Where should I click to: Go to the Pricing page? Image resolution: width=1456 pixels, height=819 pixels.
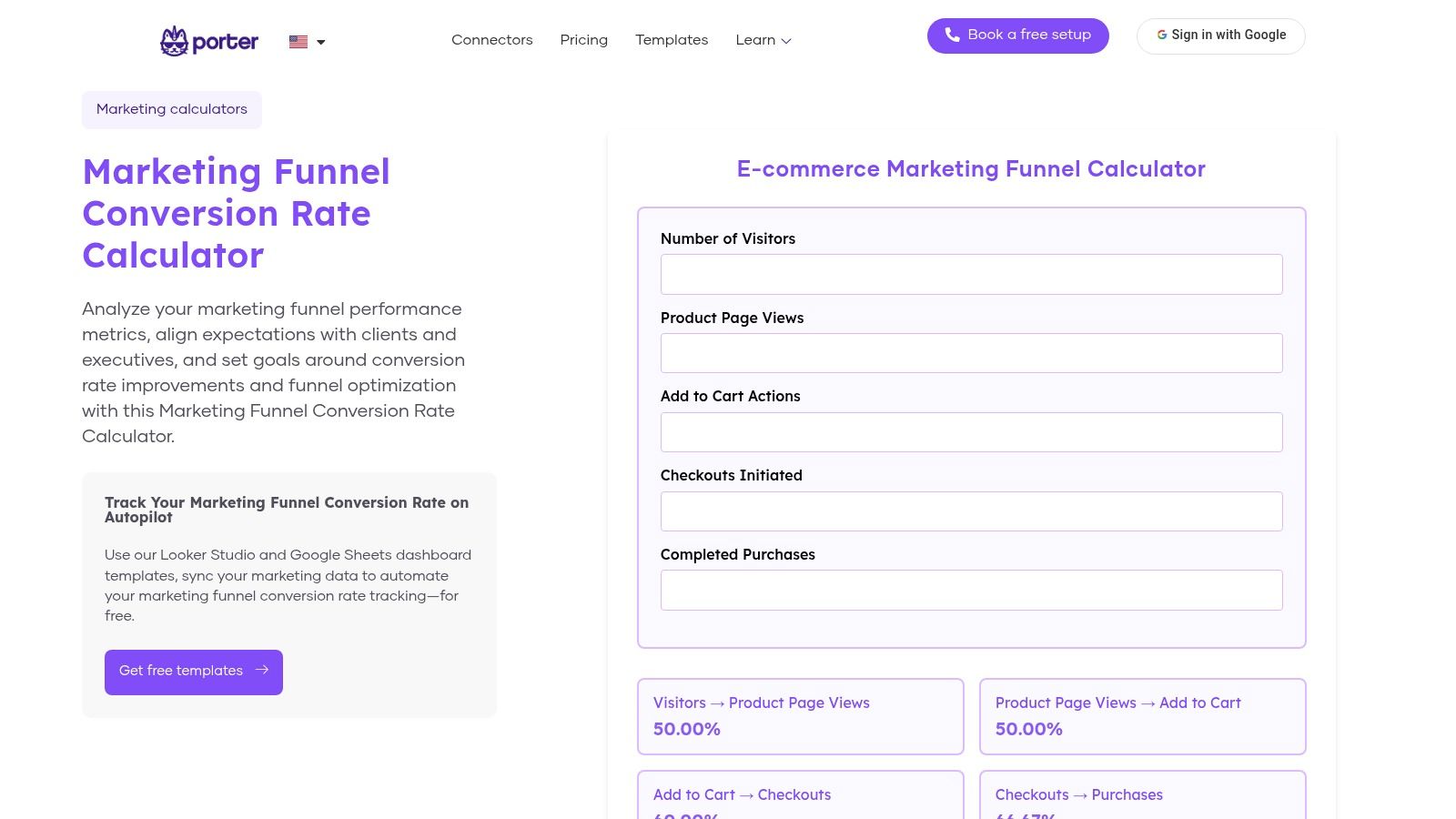point(583,40)
